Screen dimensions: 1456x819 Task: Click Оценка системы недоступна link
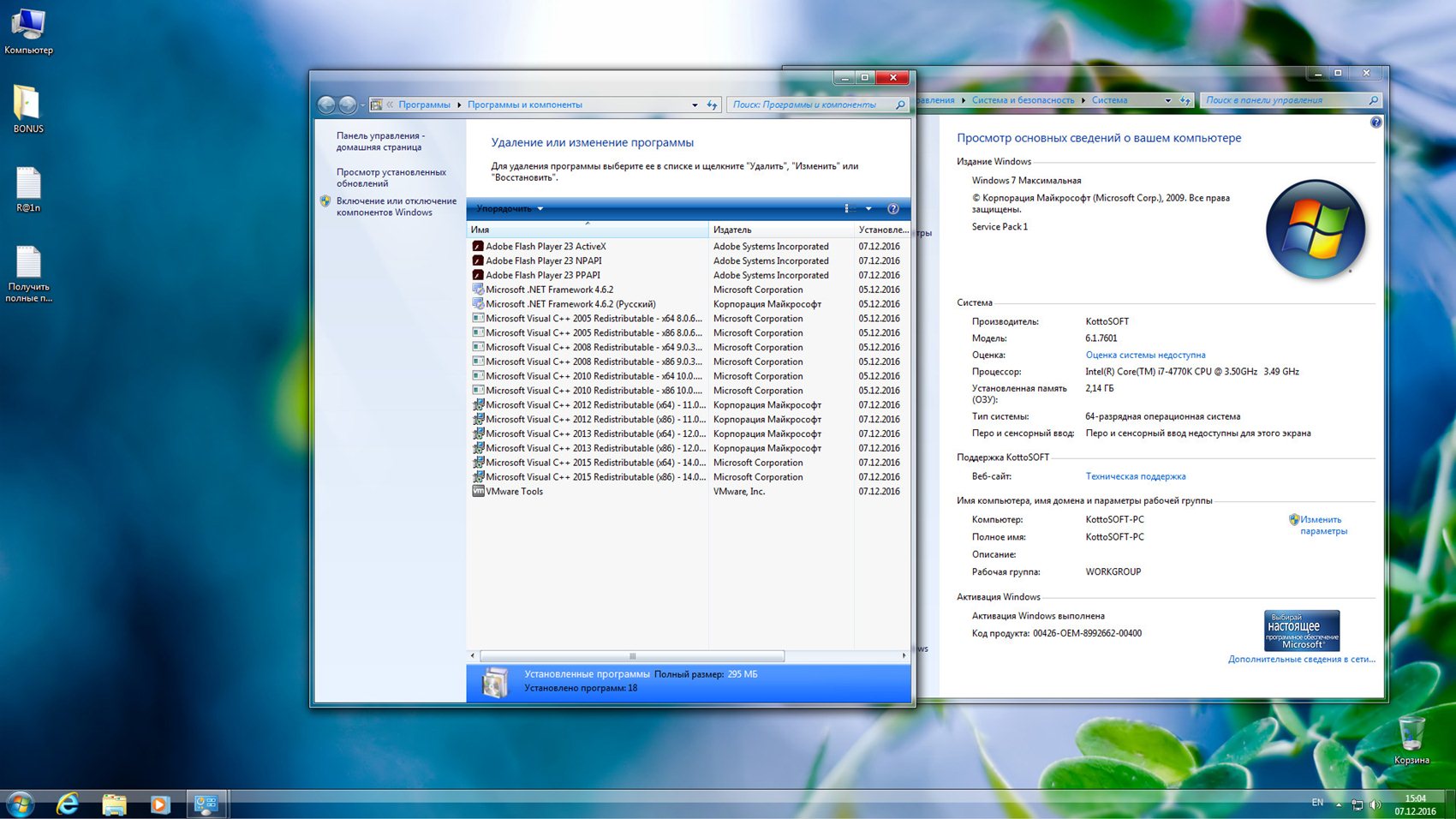[1145, 355]
